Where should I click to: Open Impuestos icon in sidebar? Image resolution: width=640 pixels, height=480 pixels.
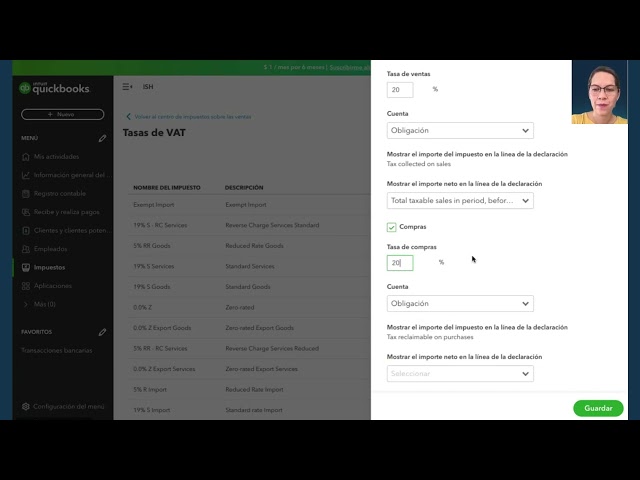(x=26, y=267)
